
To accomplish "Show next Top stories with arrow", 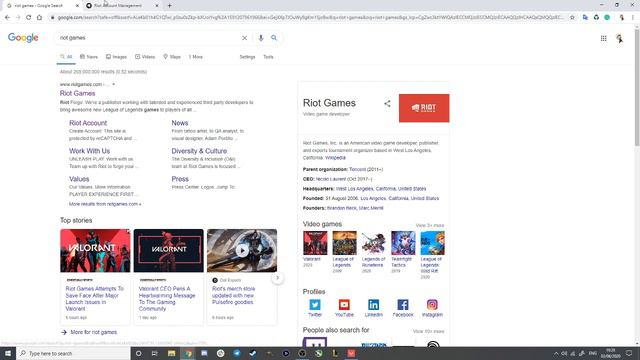I will click(x=277, y=278).
